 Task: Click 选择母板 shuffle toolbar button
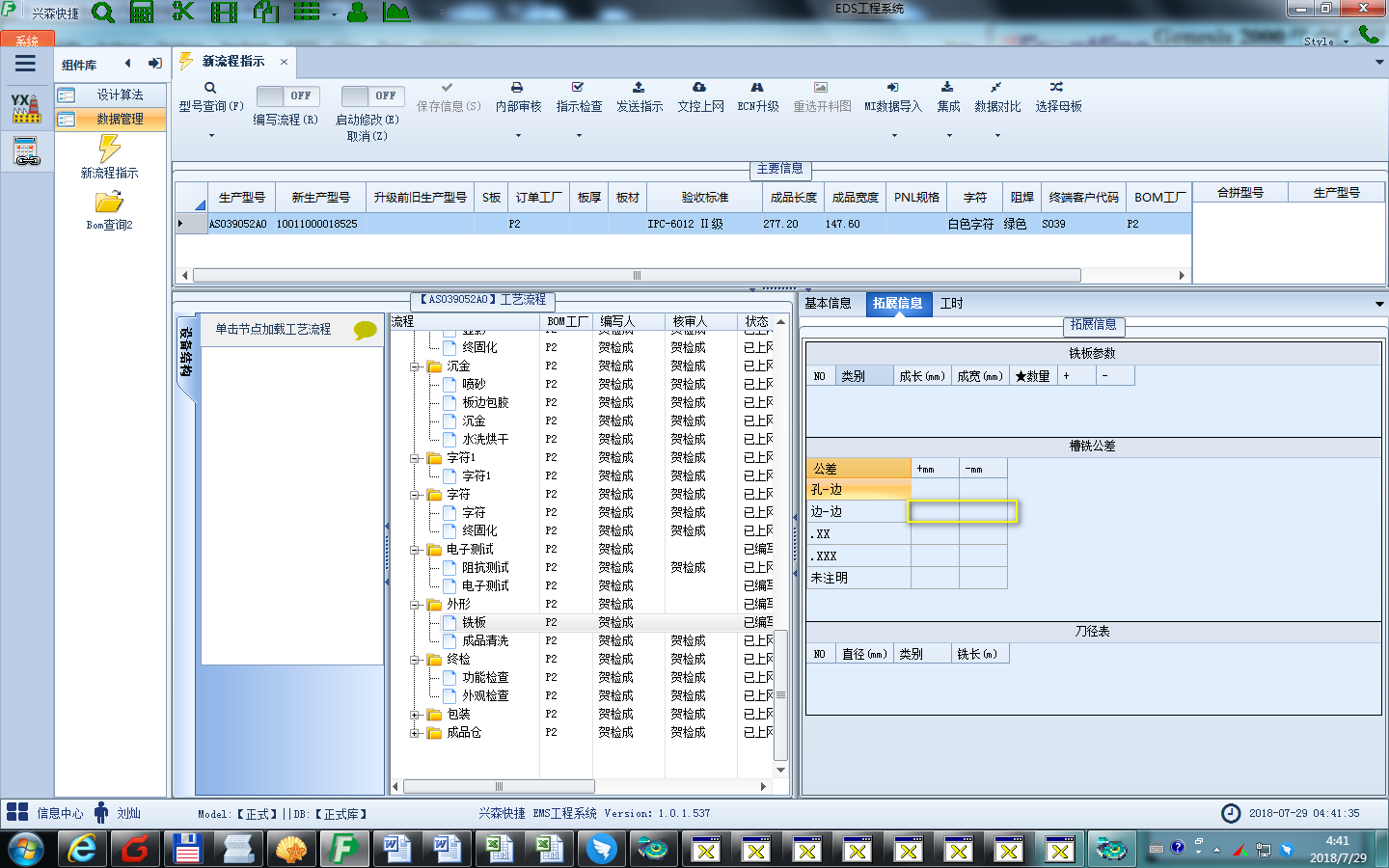tap(1058, 98)
